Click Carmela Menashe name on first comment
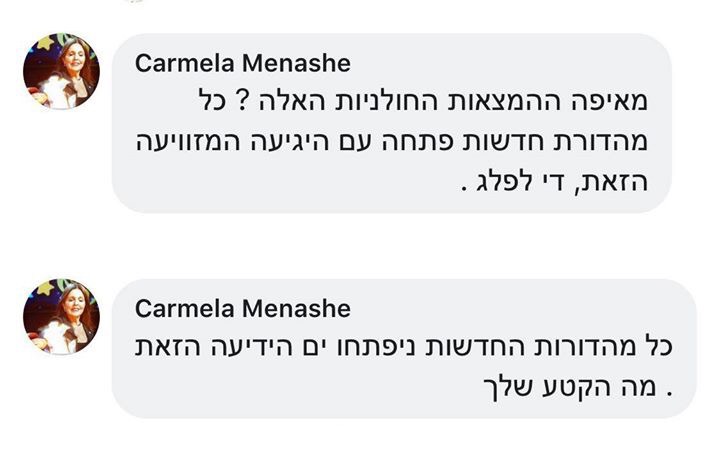 242,63
